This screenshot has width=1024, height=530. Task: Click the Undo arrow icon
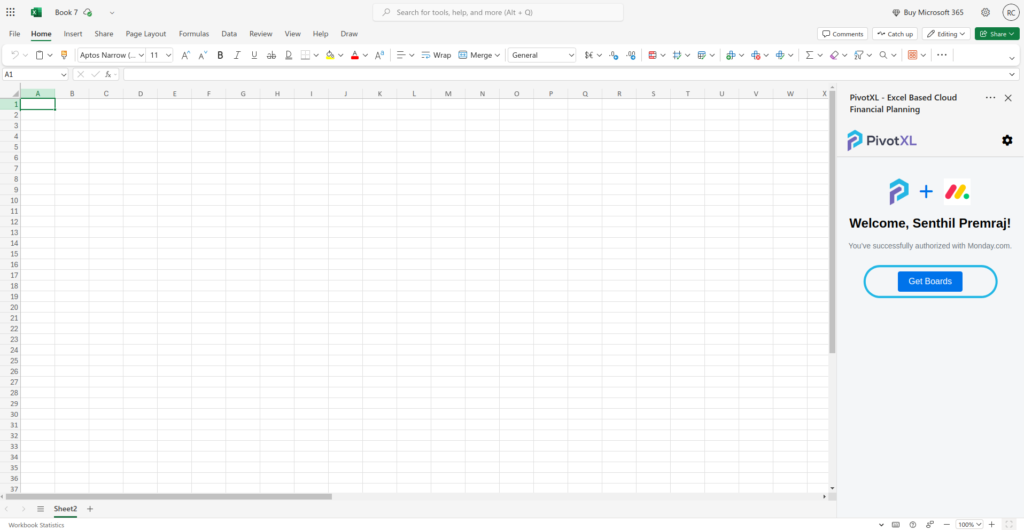[15, 55]
